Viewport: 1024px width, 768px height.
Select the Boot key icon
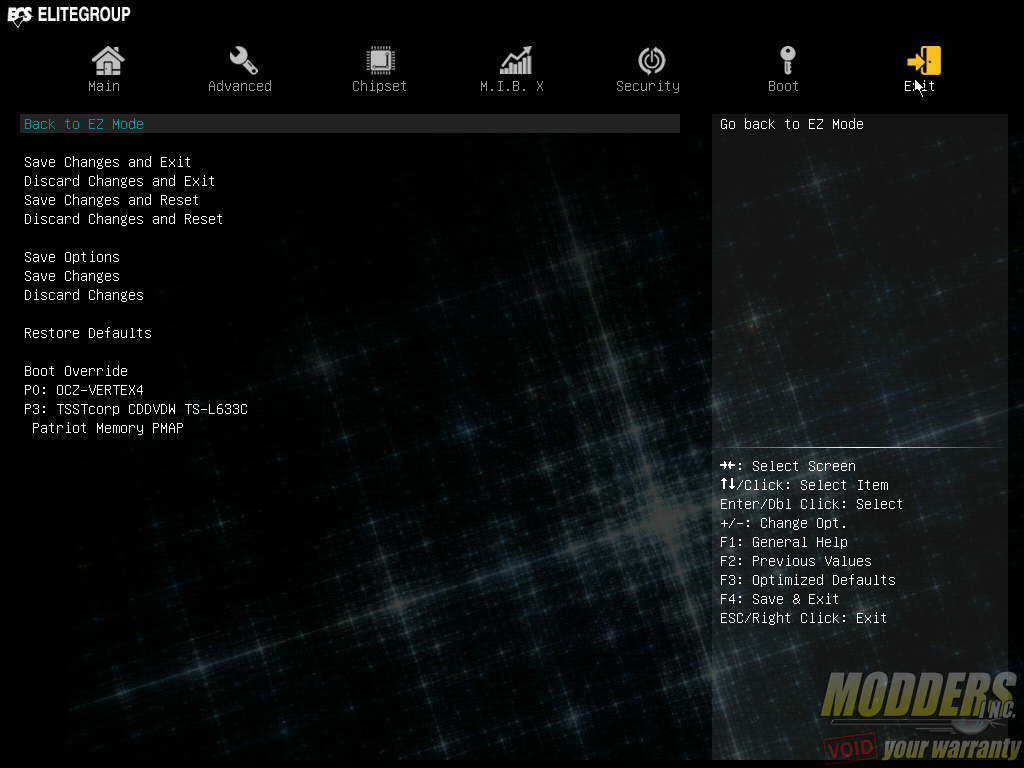[788, 61]
